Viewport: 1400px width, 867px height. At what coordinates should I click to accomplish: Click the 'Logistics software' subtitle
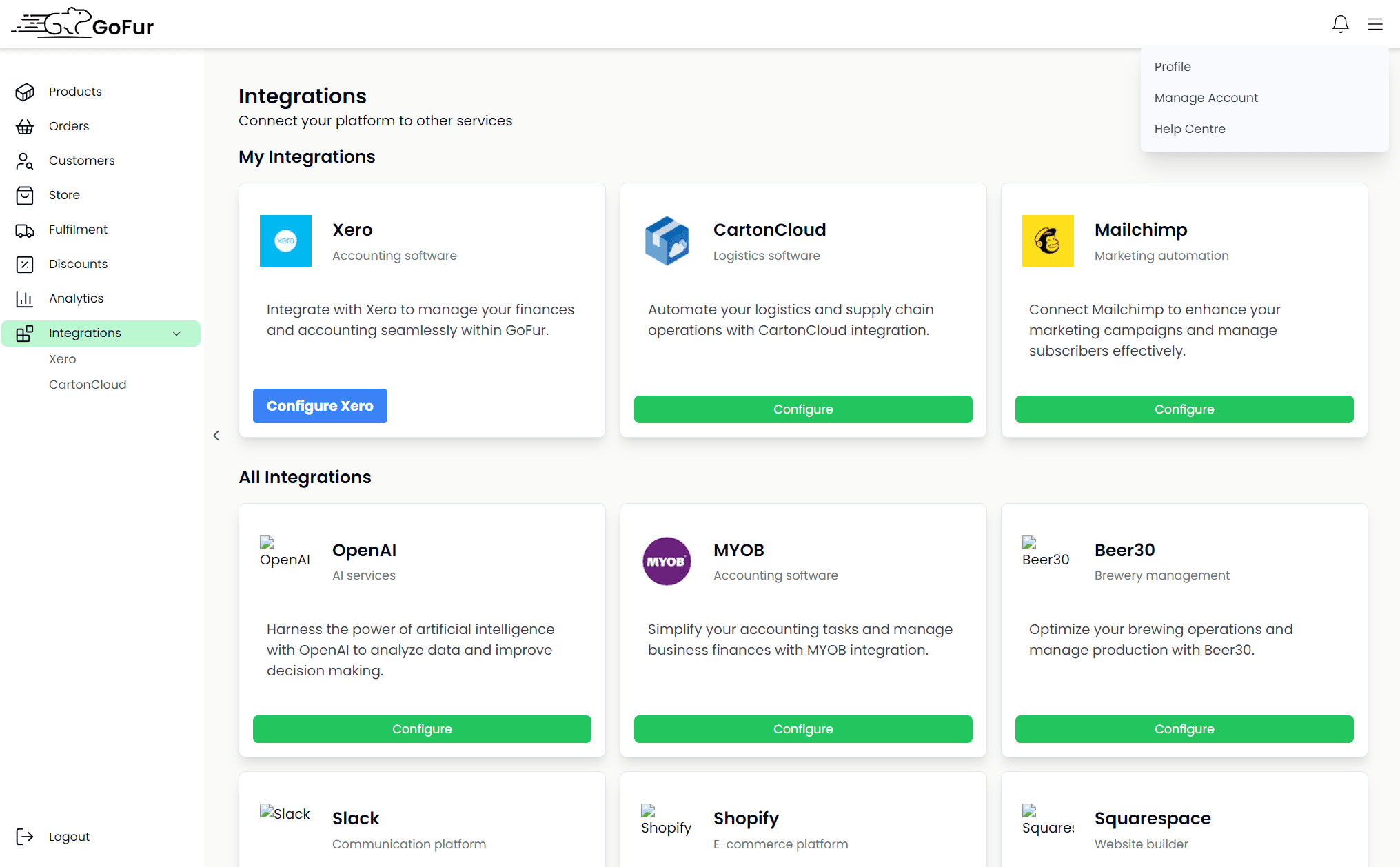coord(767,256)
